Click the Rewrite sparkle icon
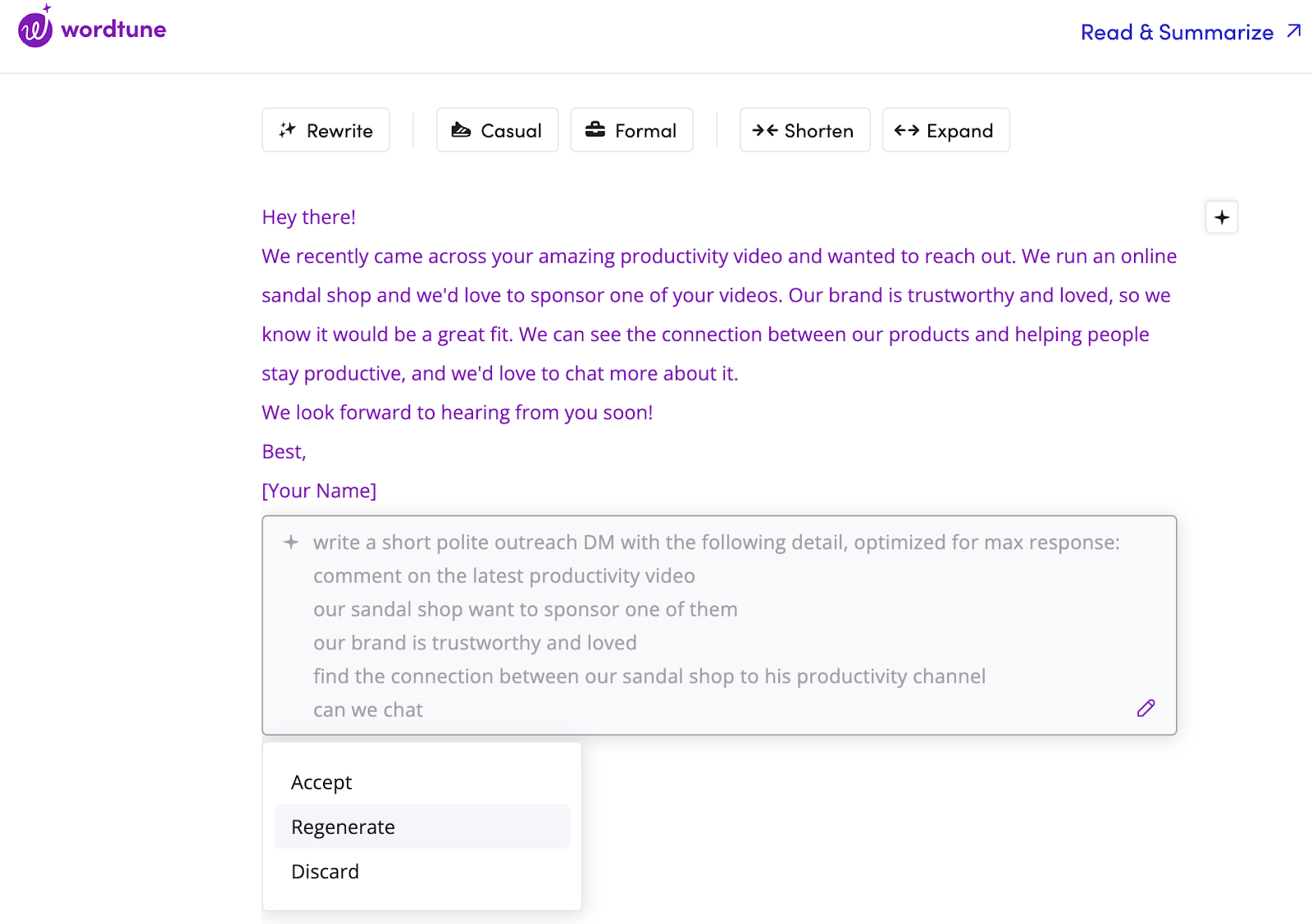The height and width of the screenshot is (924, 1312). (287, 130)
